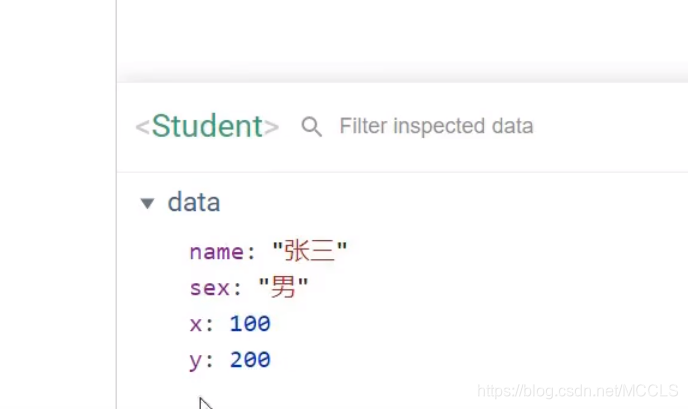Click the right angle bracket of Student
The width and height of the screenshot is (688, 409).
coord(272,127)
